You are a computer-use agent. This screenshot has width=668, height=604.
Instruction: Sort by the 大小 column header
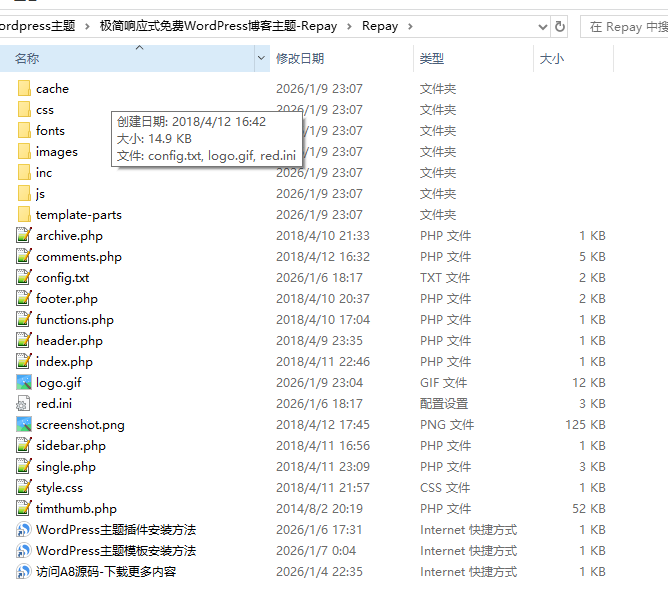(x=573, y=58)
